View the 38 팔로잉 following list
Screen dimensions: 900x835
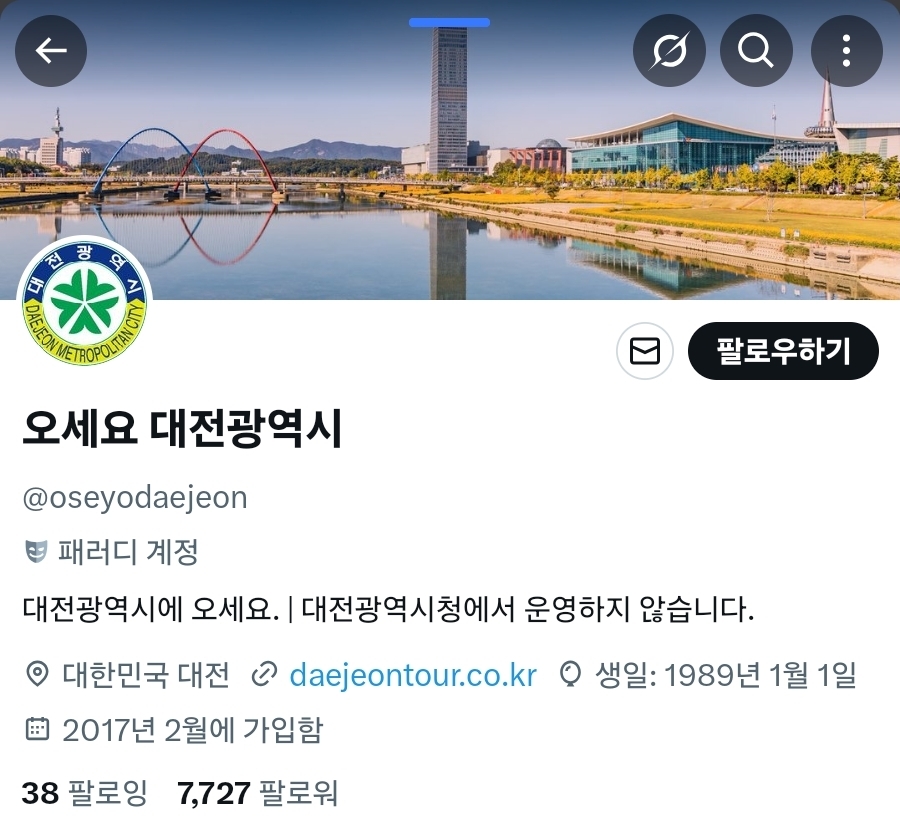click(x=85, y=793)
